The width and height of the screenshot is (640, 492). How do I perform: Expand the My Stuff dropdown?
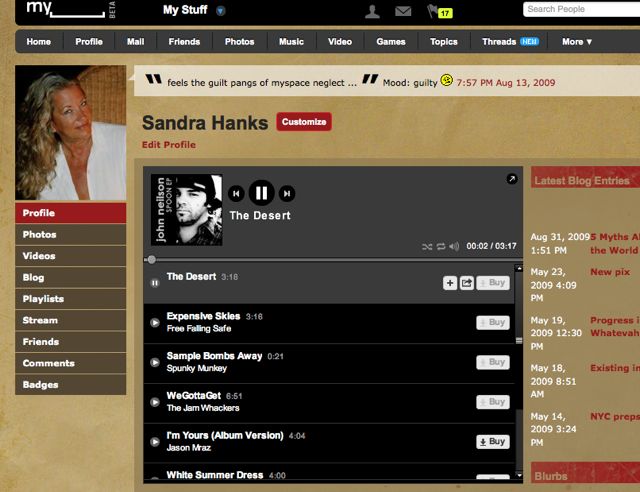[x=220, y=11]
